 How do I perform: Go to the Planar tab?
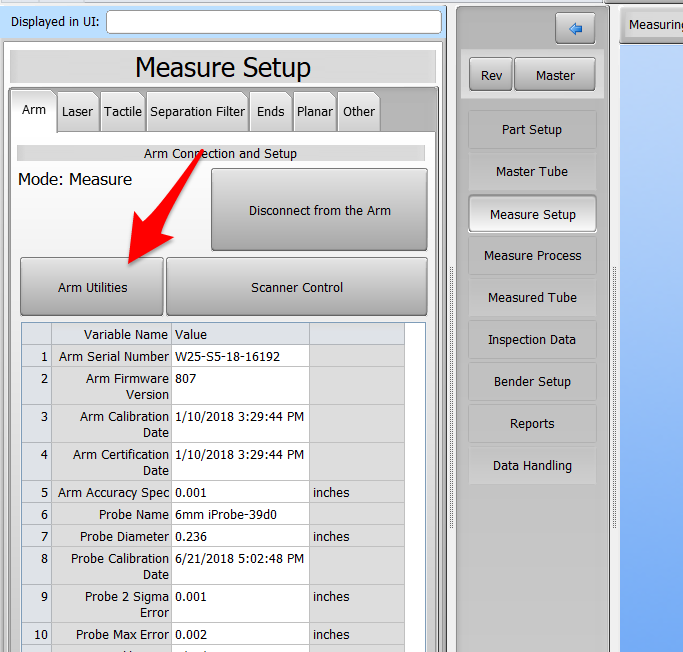coord(314,112)
